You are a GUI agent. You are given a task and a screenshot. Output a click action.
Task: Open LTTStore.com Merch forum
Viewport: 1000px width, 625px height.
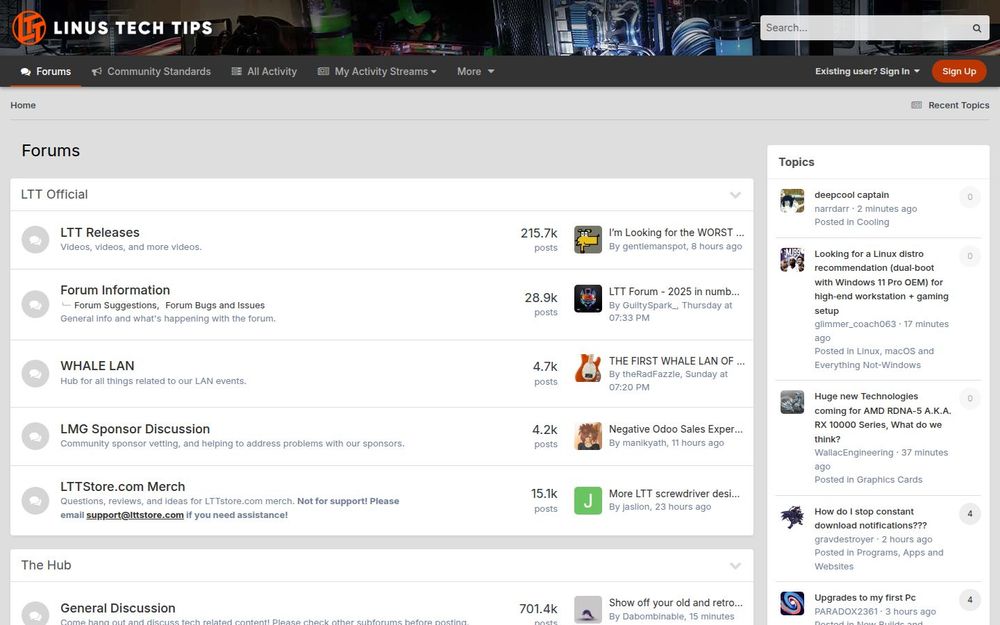point(122,487)
